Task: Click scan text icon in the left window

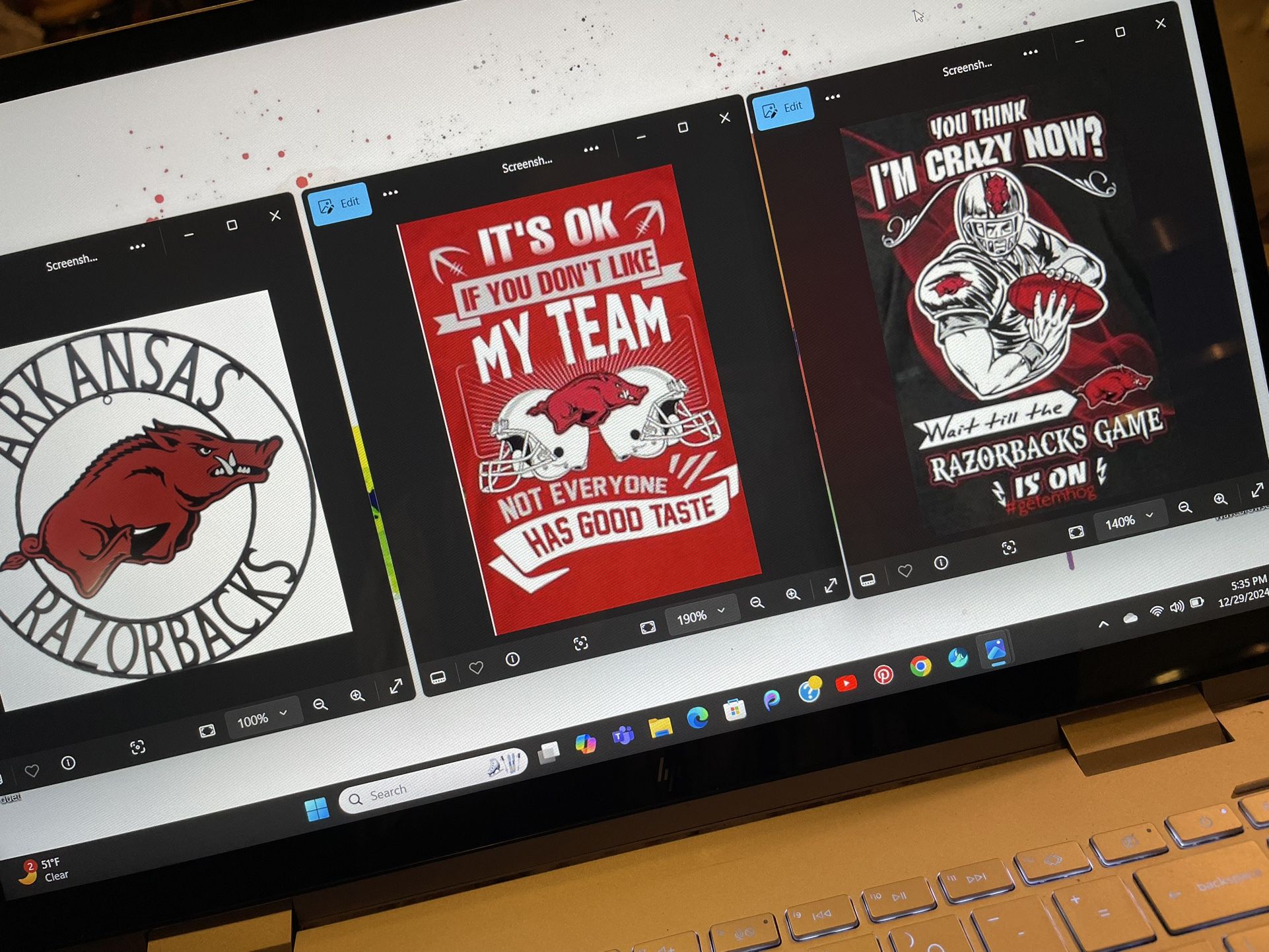Action: (137, 747)
